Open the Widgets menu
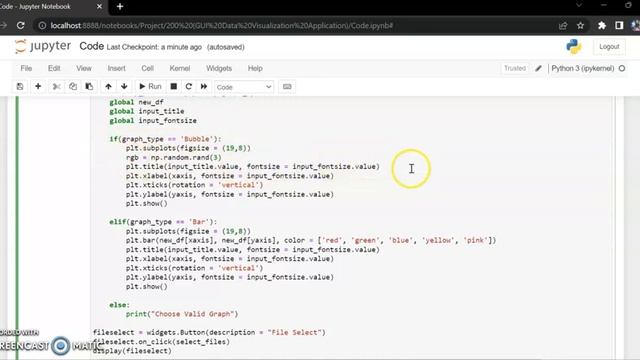This screenshot has height=360, width=640. [219, 68]
